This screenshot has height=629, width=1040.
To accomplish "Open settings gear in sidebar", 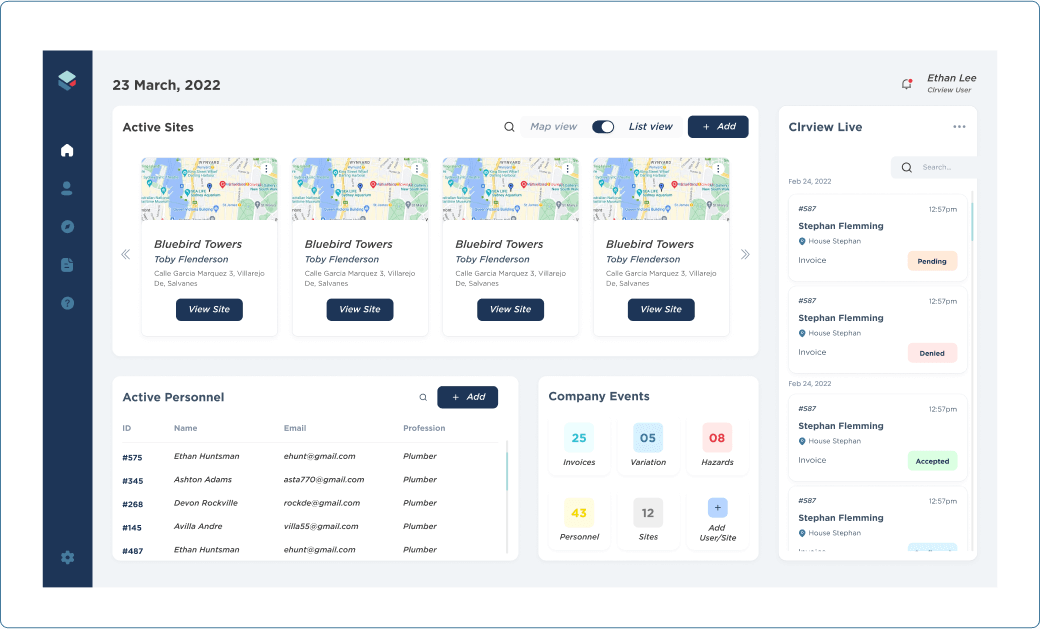I will [x=67, y=557].
